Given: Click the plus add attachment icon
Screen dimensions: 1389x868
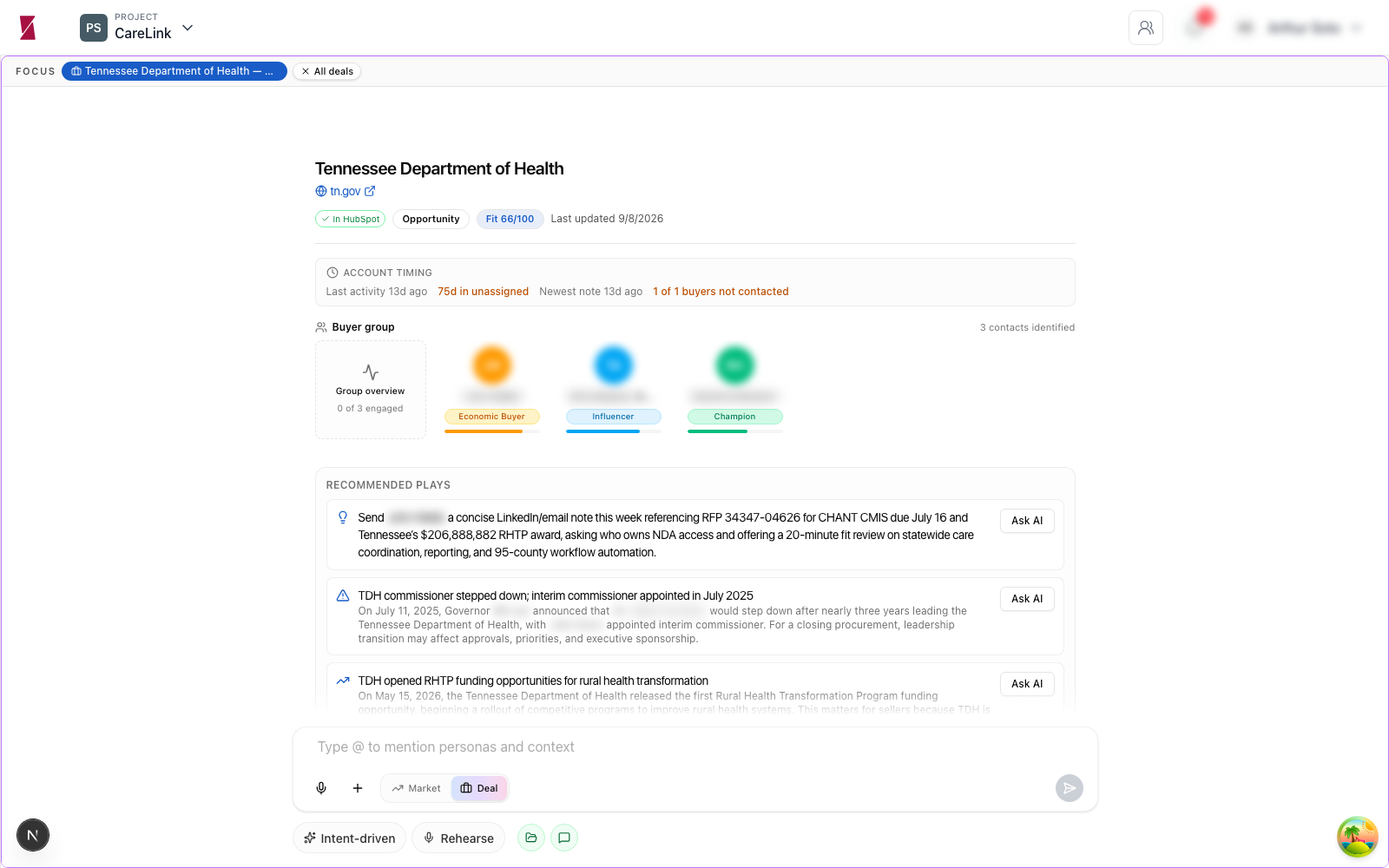Looking at the screenshot, I should click(x=358, y=788).
